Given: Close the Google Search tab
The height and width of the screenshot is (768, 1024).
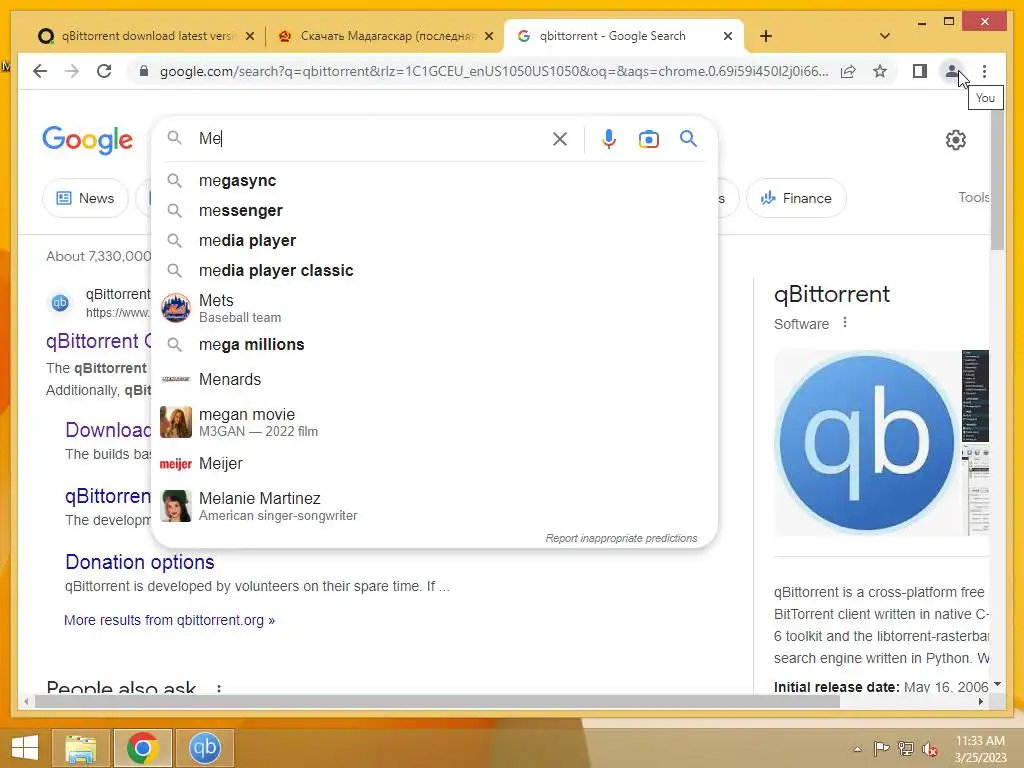Looking at the screenshot, I should [728, 37].
